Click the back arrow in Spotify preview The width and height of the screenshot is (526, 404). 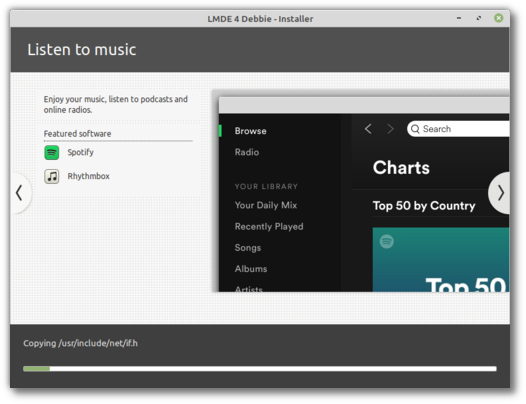coord(368,129)
